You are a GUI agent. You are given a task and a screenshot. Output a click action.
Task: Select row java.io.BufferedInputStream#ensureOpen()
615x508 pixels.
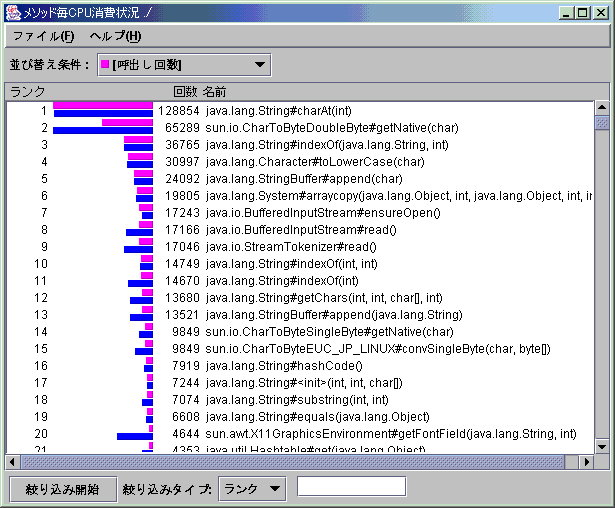(300, 213)
